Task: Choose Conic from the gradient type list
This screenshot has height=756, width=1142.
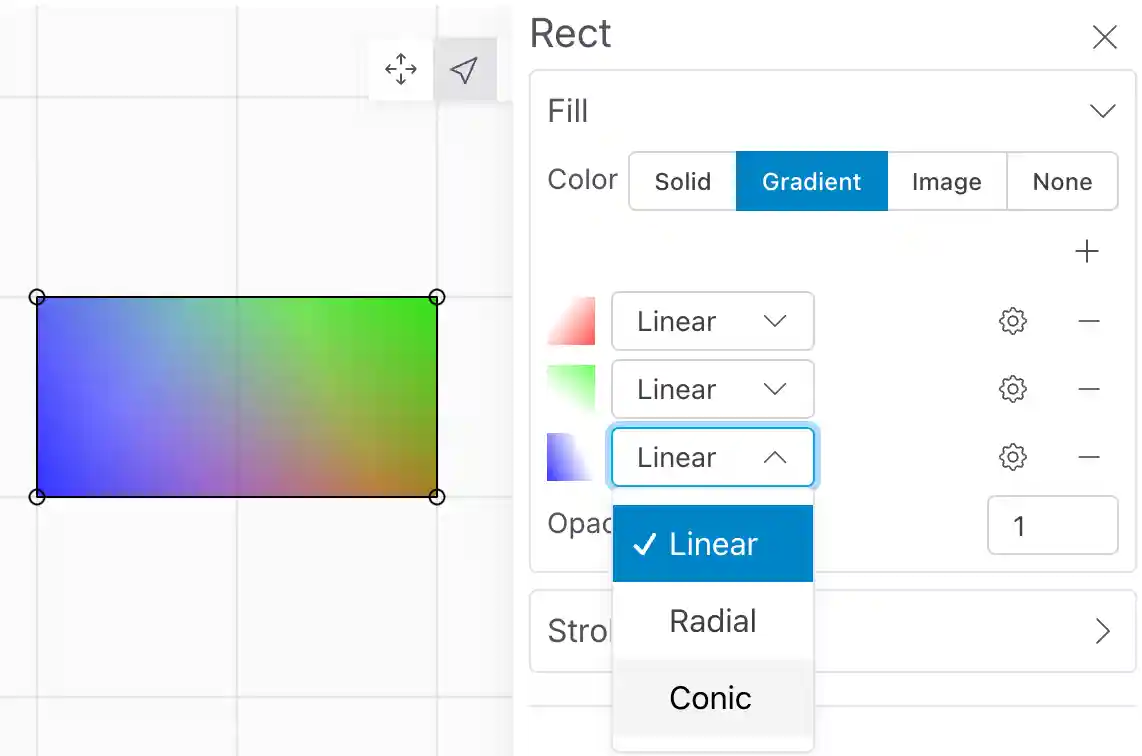Action: [x=711, y=697]
